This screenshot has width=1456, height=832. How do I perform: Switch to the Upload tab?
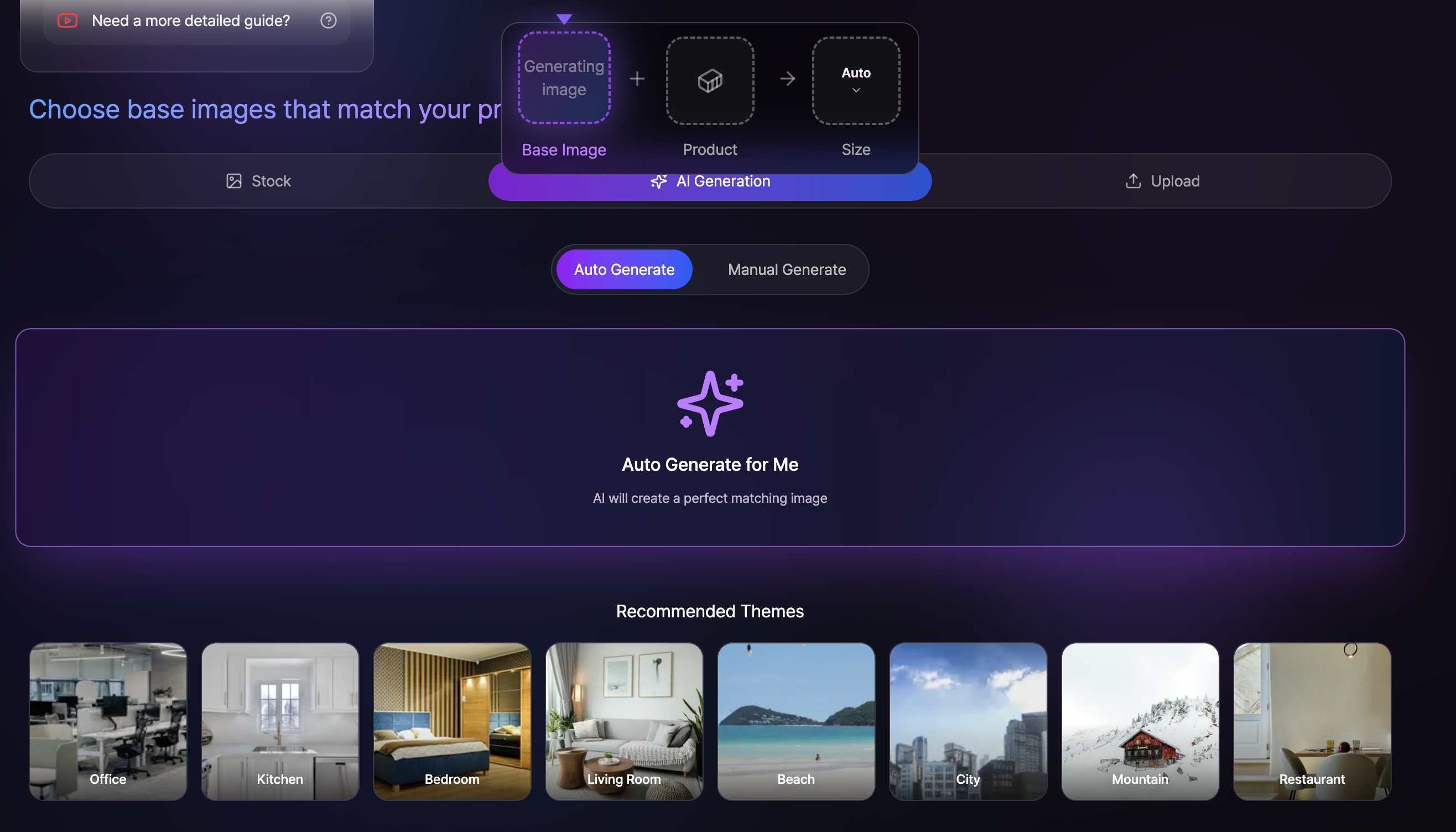(1162, 181)
